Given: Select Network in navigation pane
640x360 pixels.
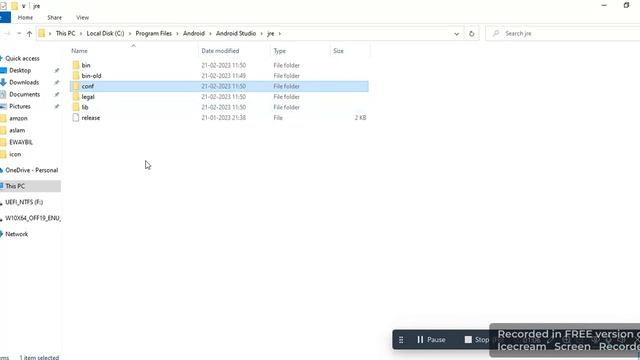Looking at the screenshot, I should point(17,234).
